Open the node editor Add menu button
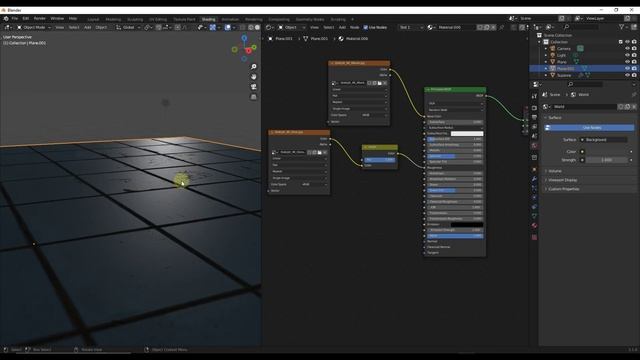 click(342, 27)
